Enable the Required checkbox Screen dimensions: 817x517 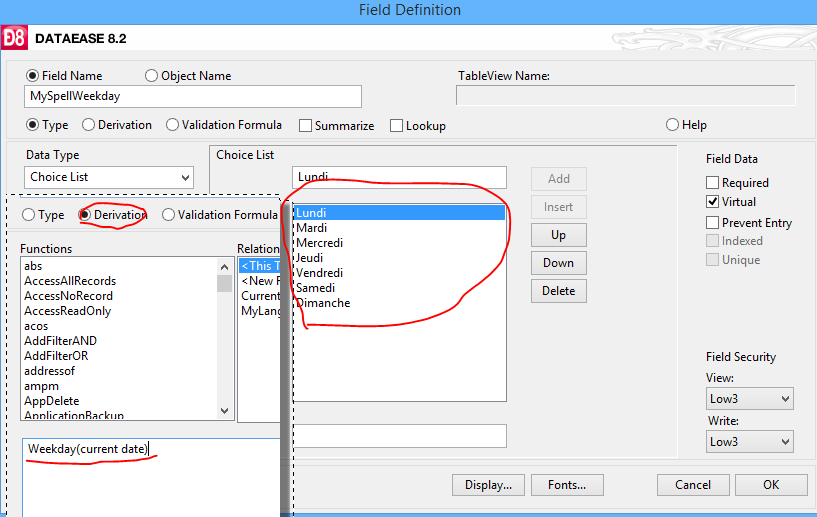[712, 182]
